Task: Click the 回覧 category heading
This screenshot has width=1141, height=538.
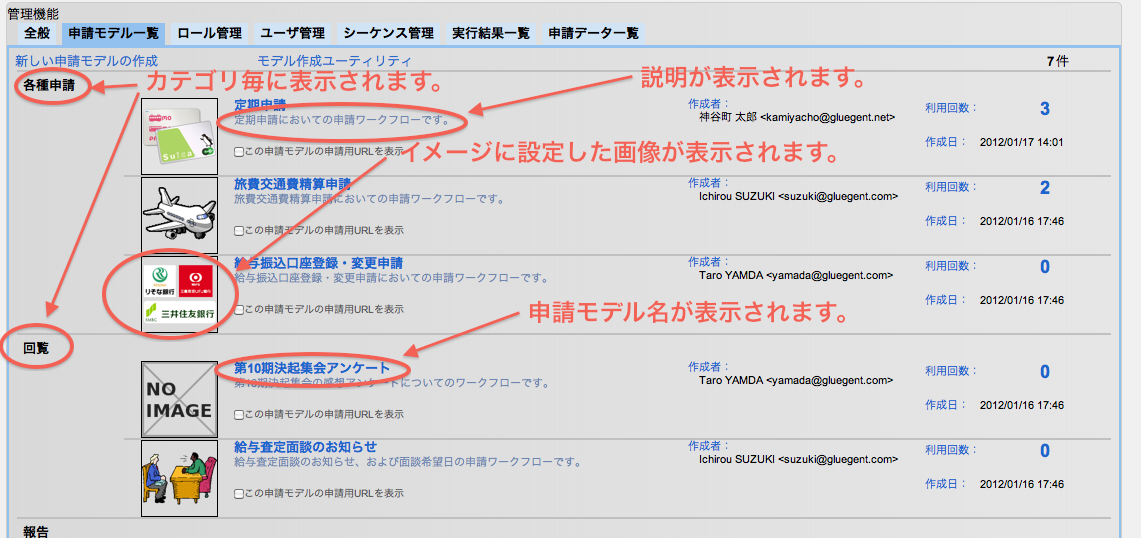Action: tap(36, 347)
